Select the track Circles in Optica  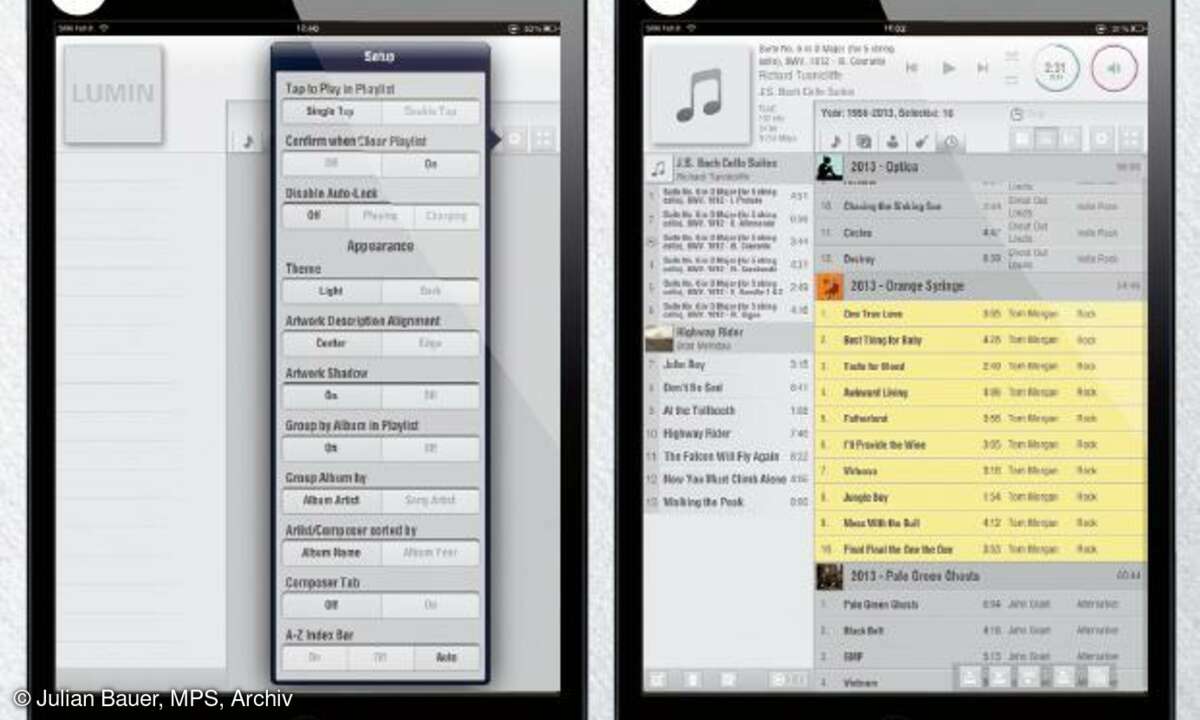click(980, 233)
